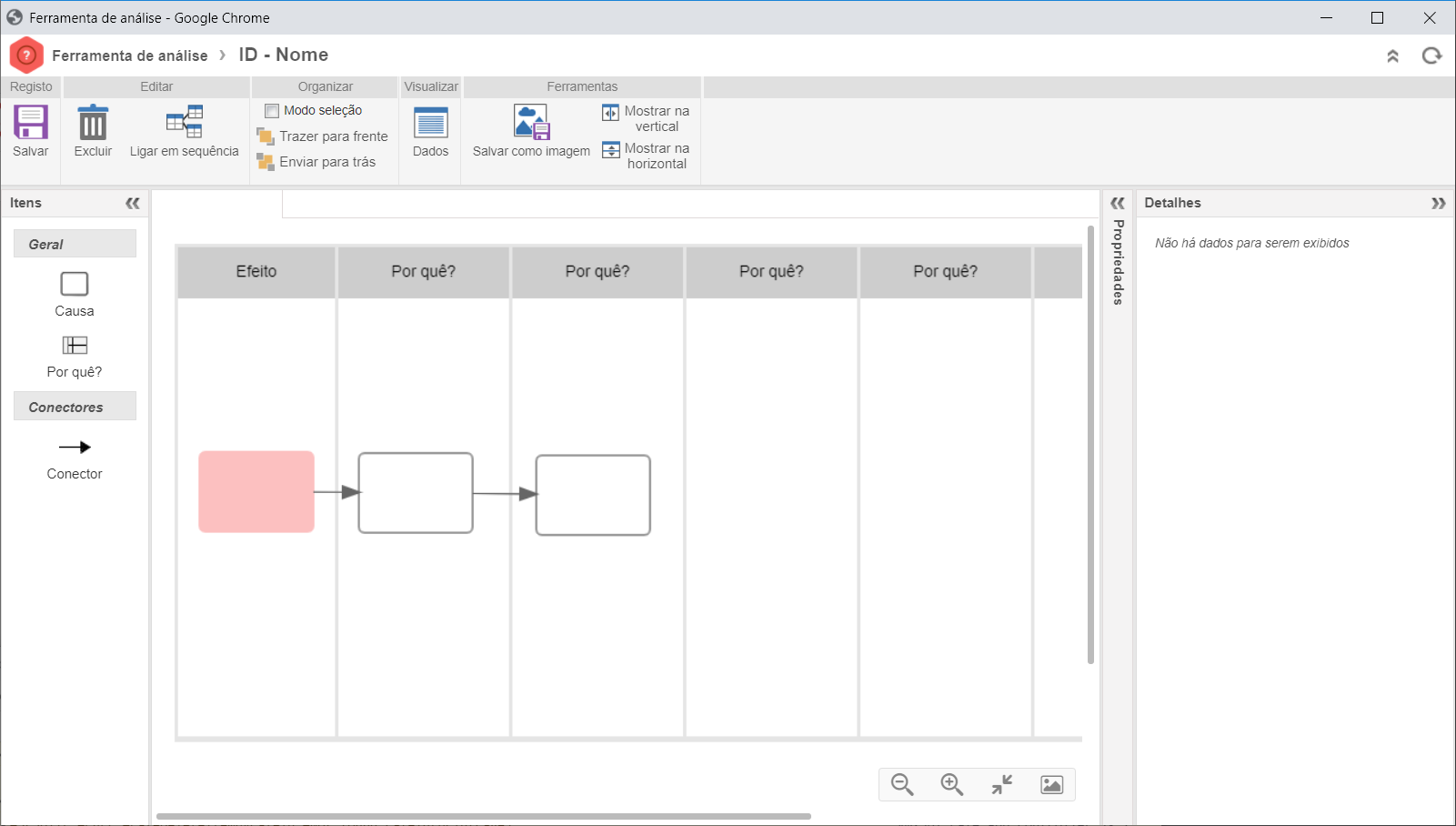Collapse the Itens panel
This screenshot has width=1456, height=826.
point(133,203)
